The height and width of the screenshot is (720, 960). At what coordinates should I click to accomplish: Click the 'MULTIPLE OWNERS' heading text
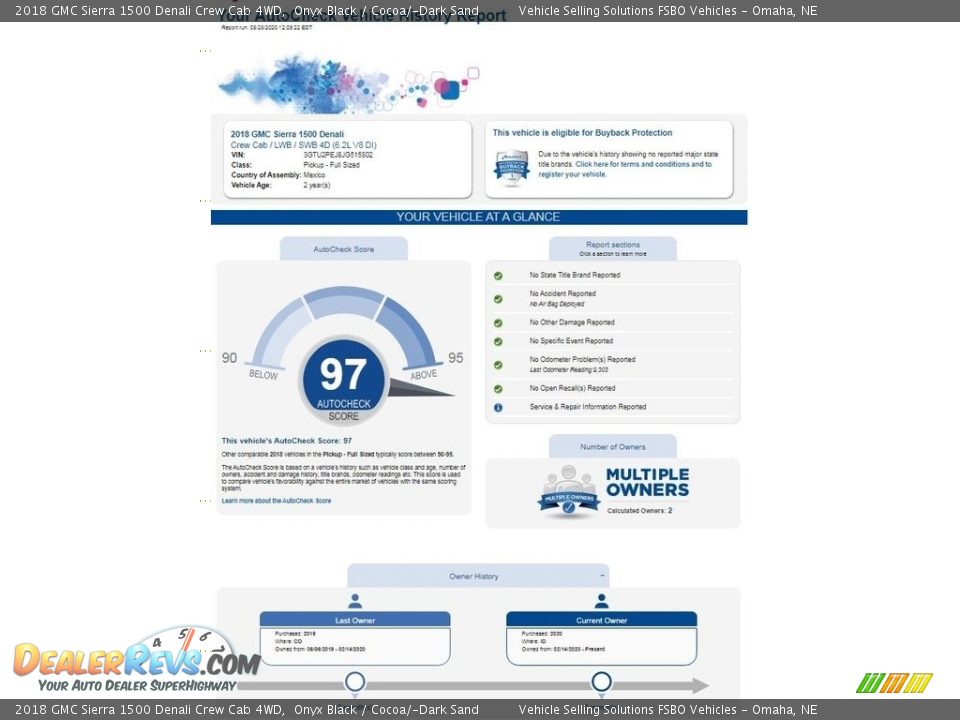(x=648, y=482)
